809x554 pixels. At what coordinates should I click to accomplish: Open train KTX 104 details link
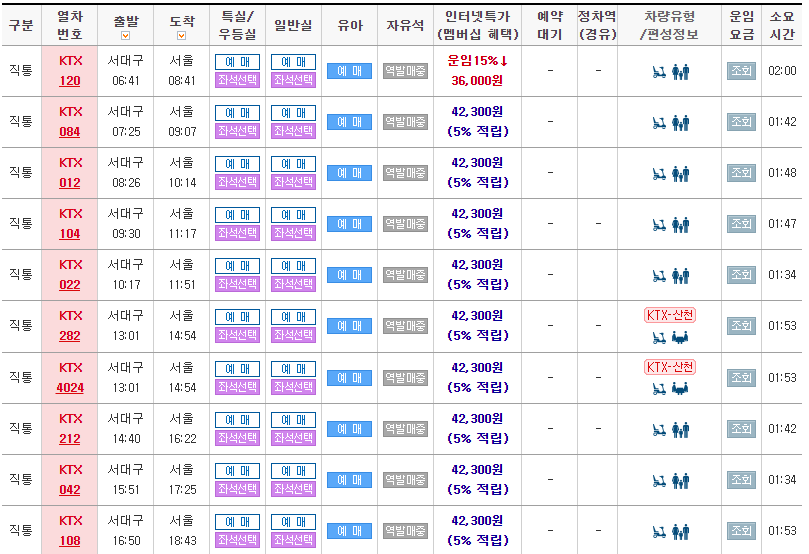pos(70,234)
